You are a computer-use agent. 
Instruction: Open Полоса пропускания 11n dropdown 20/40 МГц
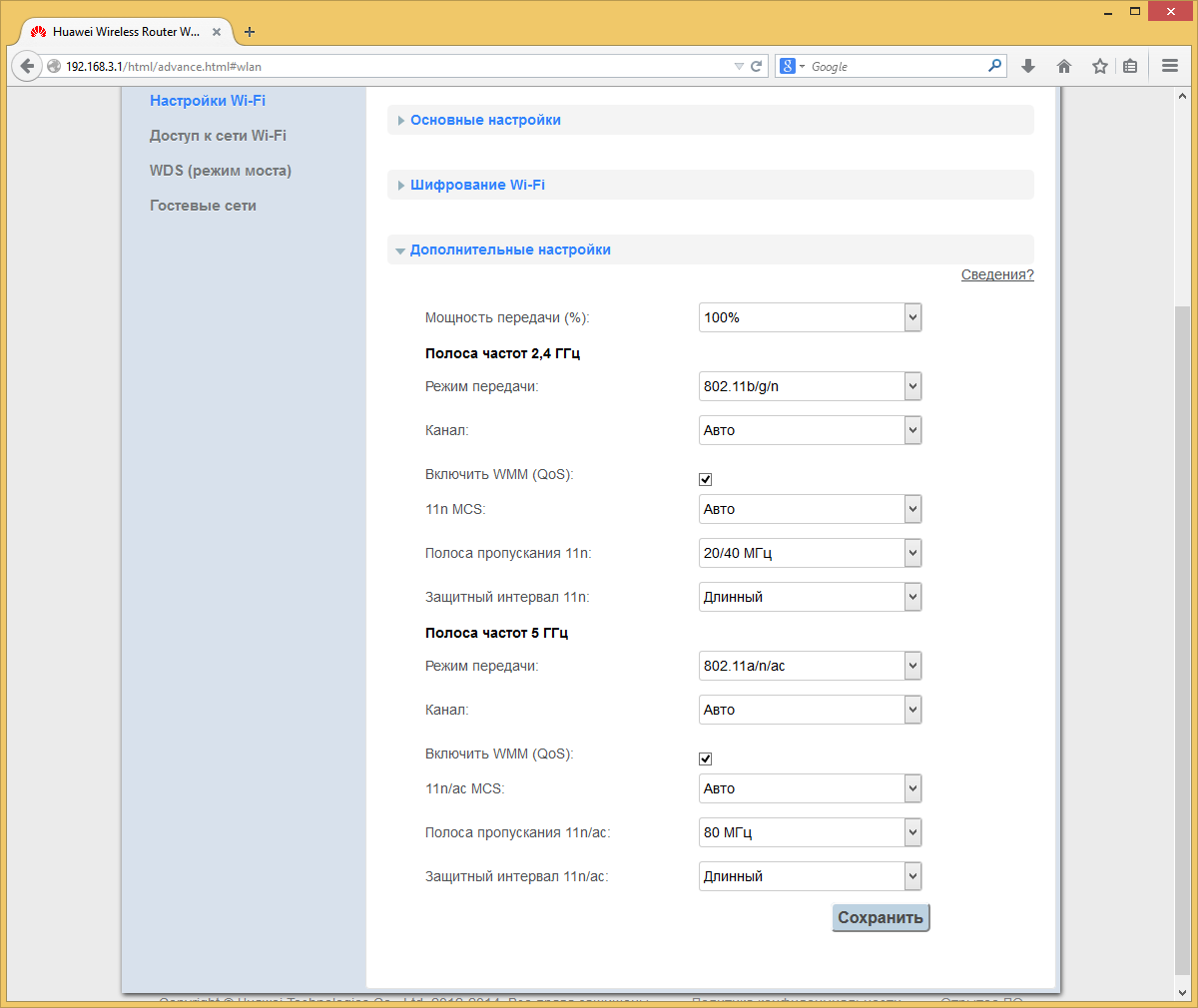click(x=810, y=553)
